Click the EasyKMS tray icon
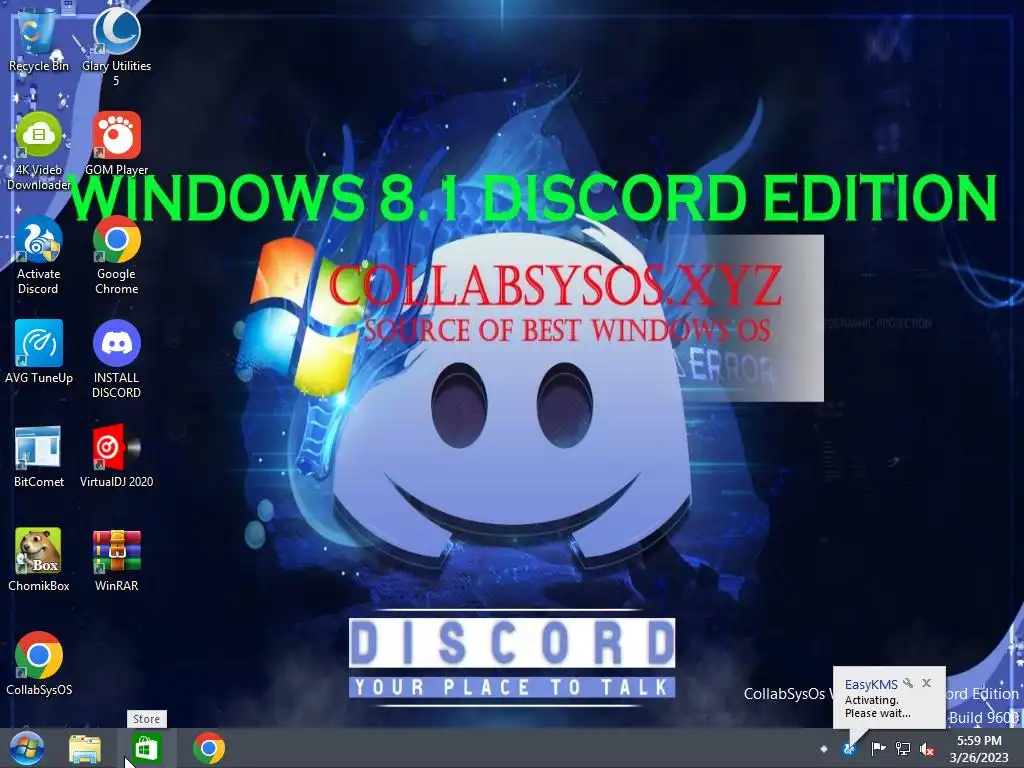Image resolution: width=1024 pixels, height=768 pixels. coord(850,749)
